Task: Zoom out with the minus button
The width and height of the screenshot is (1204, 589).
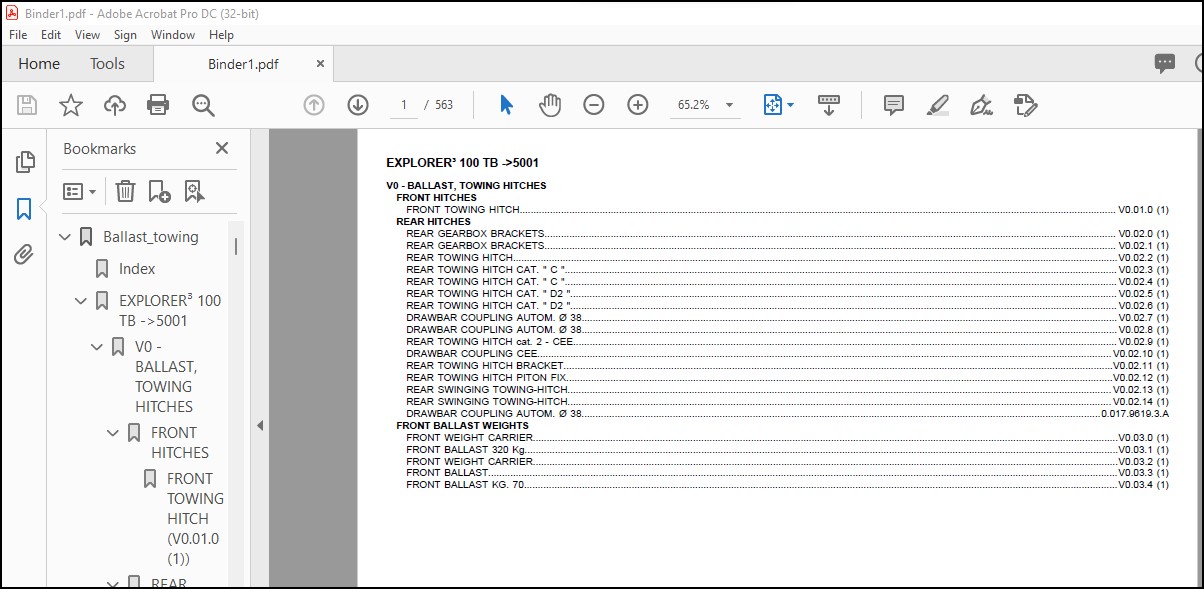Action: [594, 105]
